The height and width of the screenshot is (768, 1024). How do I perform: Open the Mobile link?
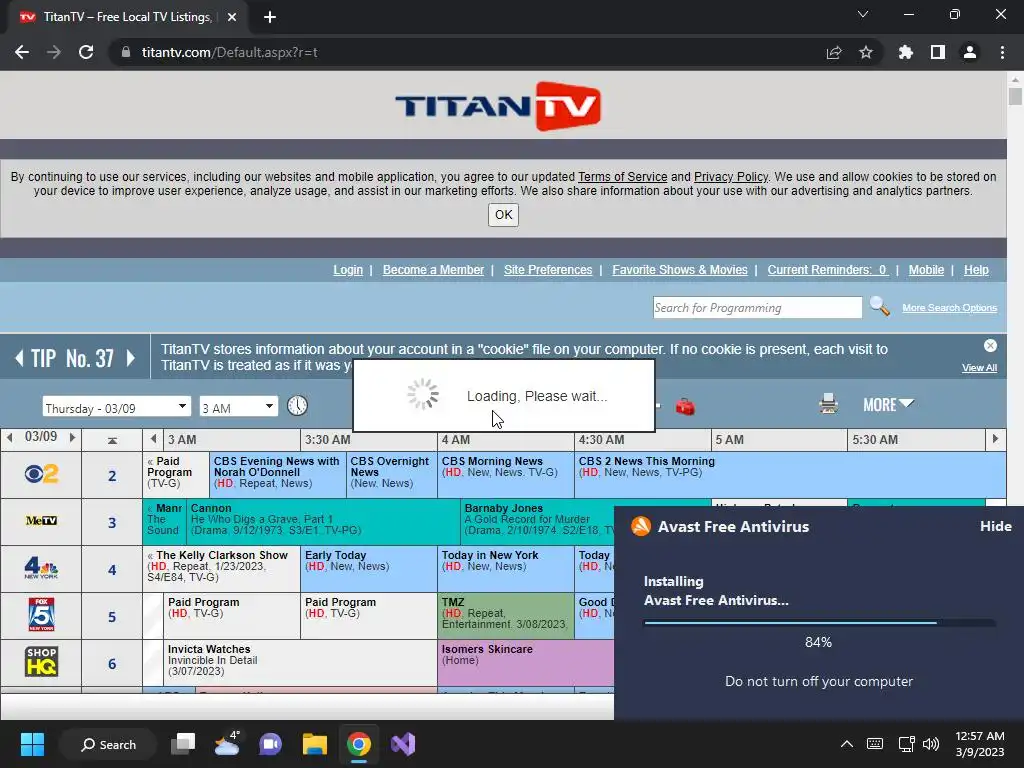(926, 270)
